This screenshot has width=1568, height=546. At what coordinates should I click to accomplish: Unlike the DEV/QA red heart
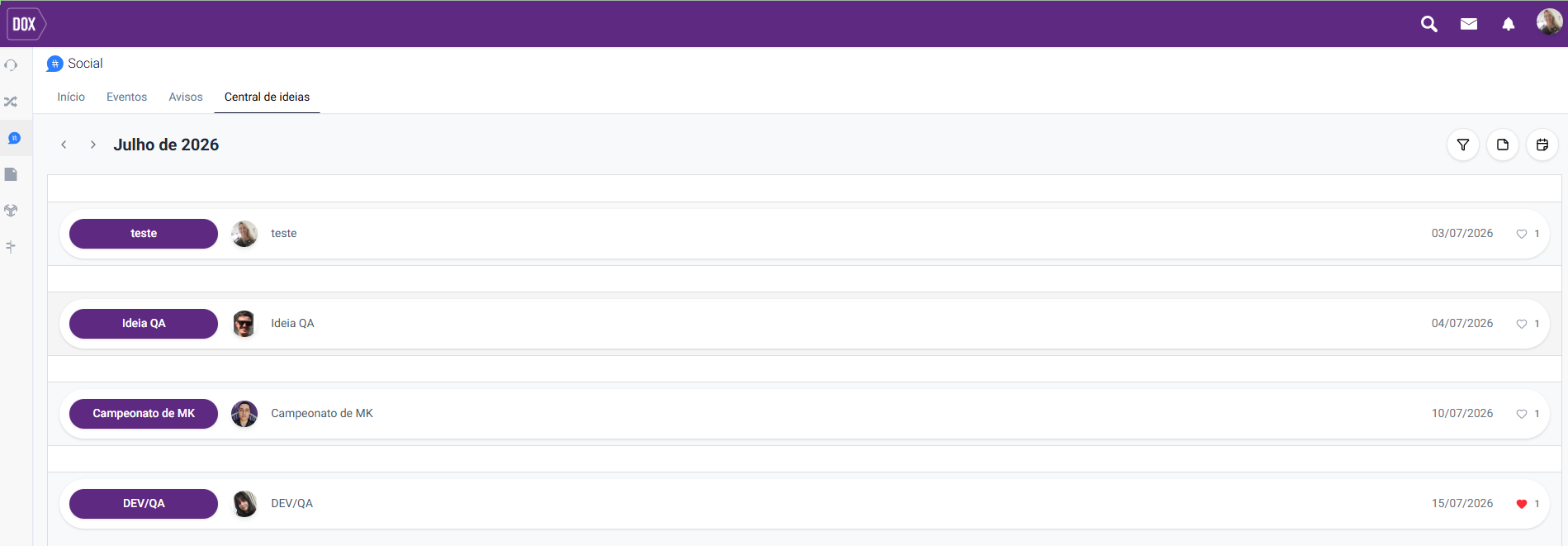coord(1521,504)
